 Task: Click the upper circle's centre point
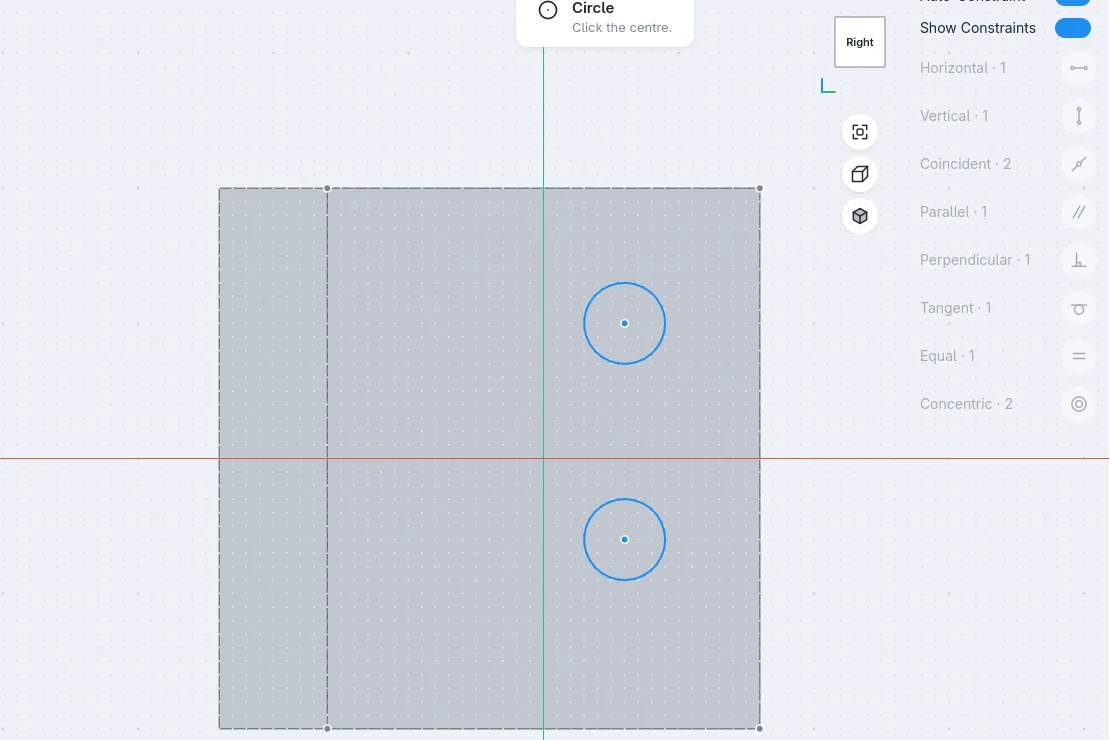624,324
